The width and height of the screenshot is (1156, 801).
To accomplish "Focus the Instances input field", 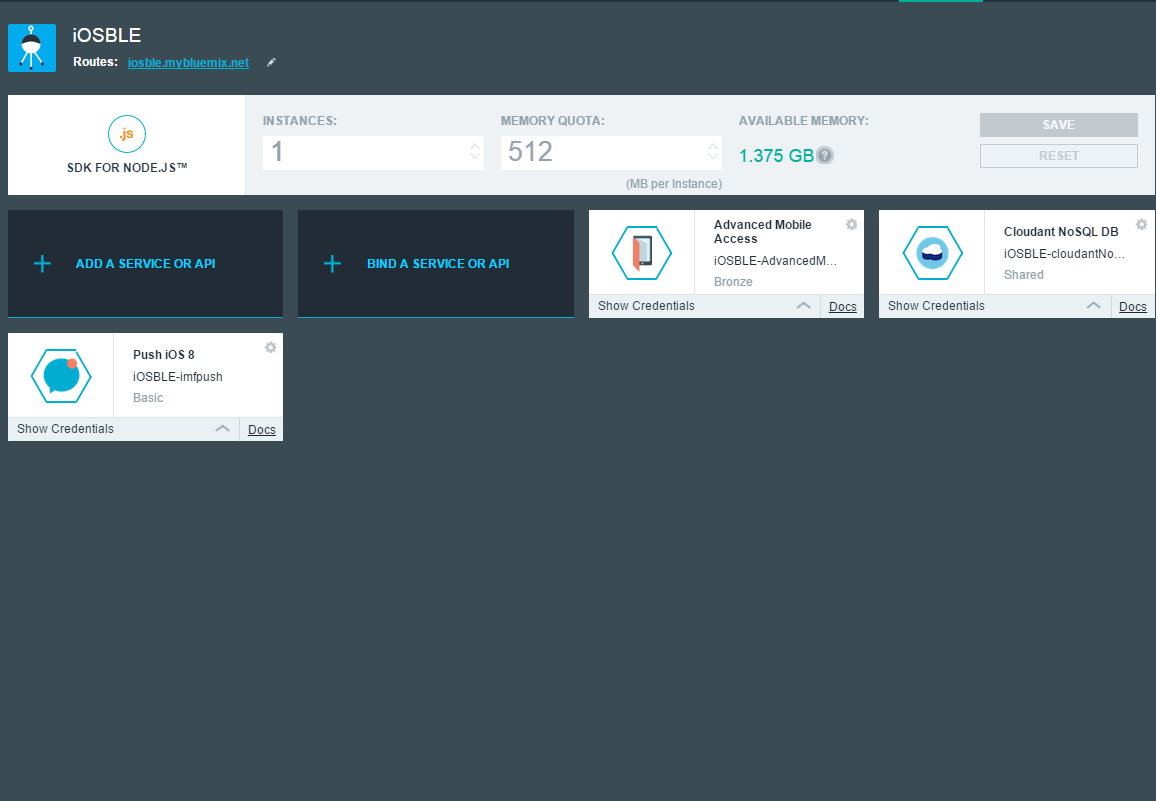I will [373, 153].
